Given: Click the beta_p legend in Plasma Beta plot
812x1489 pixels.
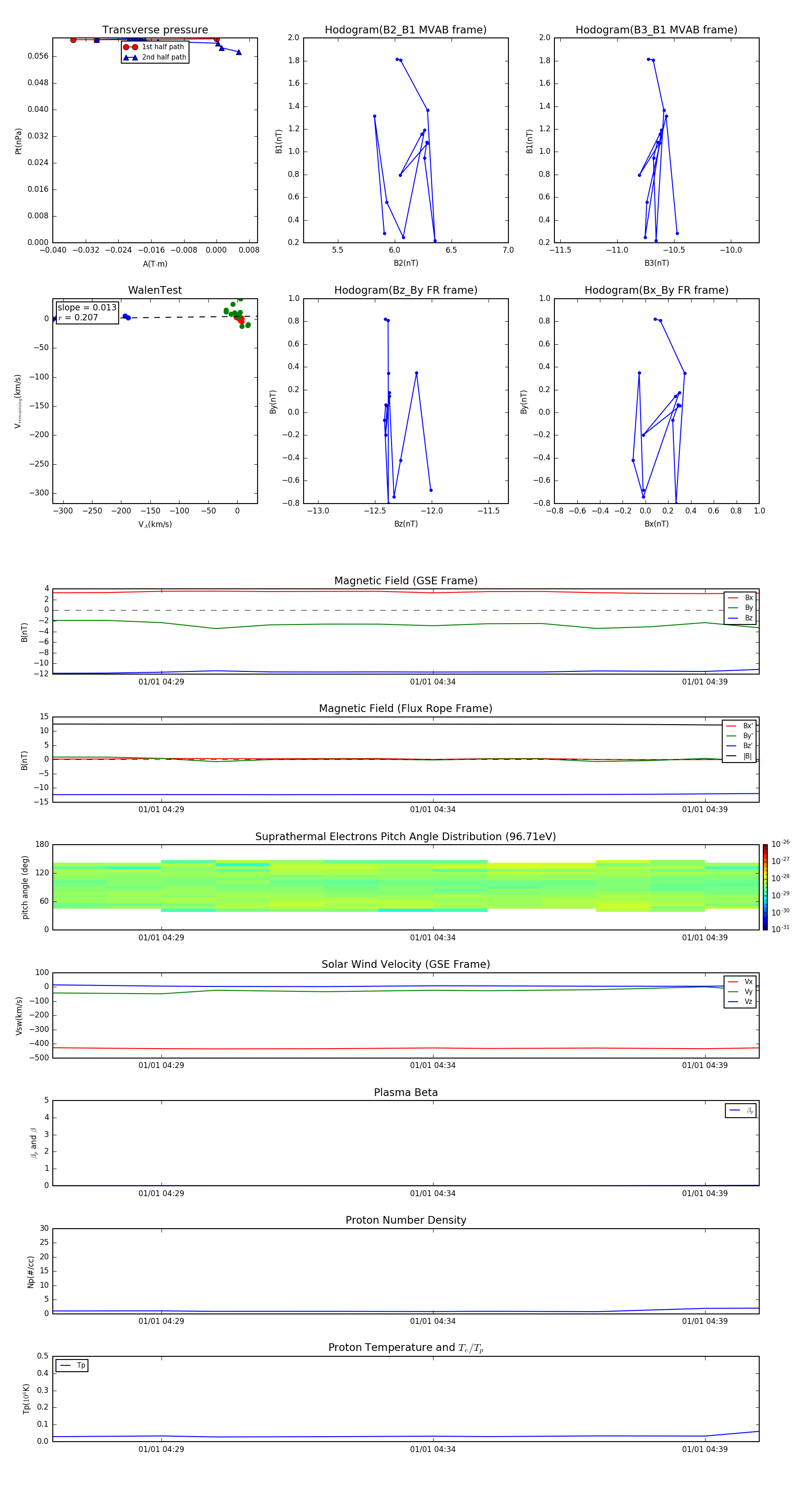Looking at the screenshot, I should (741, 1110).
